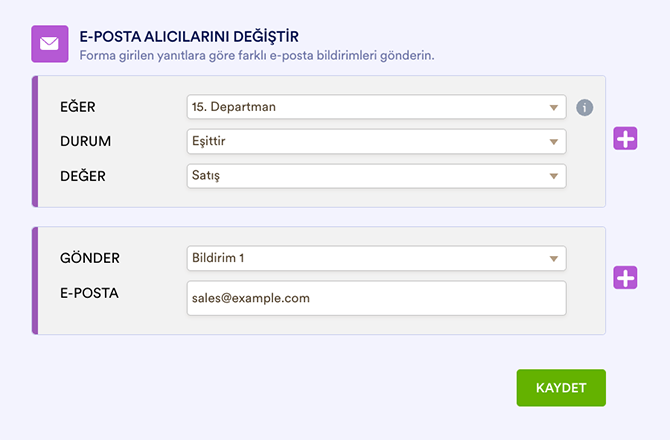Click into the sales@example.com email field

click(376, 298)
